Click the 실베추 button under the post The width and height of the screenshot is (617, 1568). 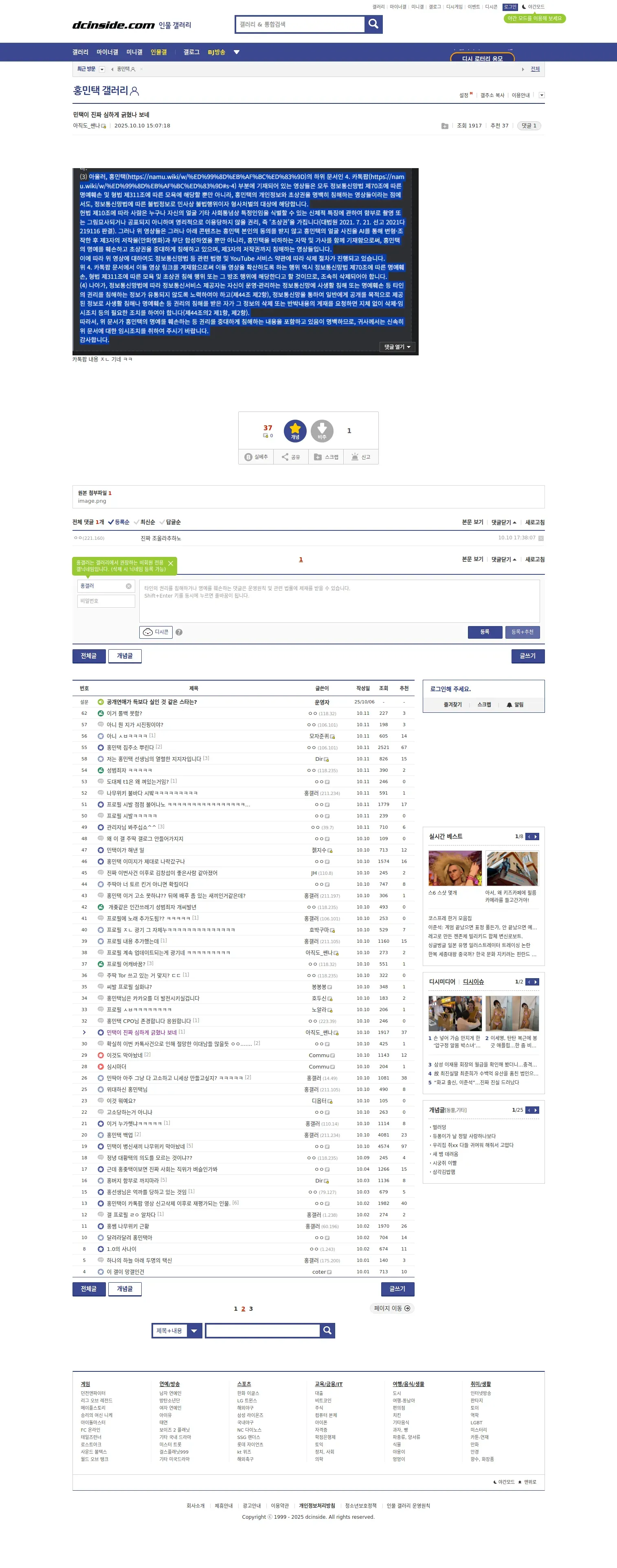[257, 457]
